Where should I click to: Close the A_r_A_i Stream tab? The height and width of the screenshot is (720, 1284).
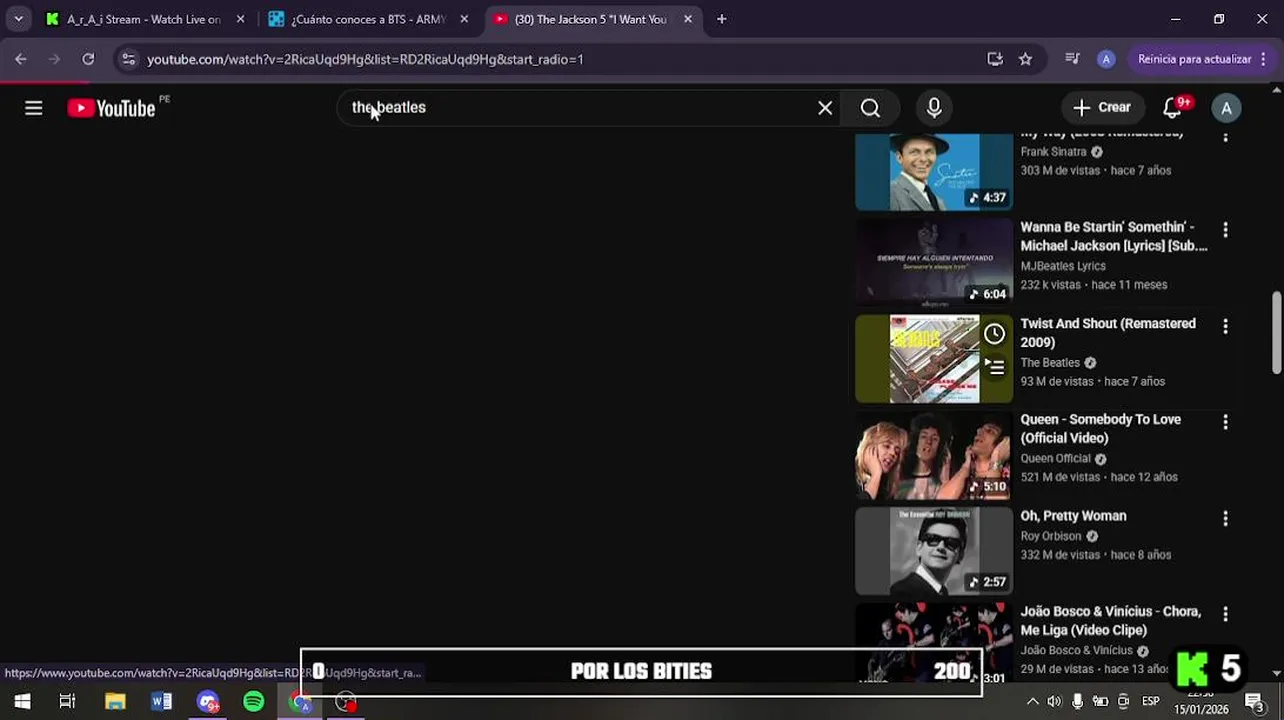click(240, 19)
